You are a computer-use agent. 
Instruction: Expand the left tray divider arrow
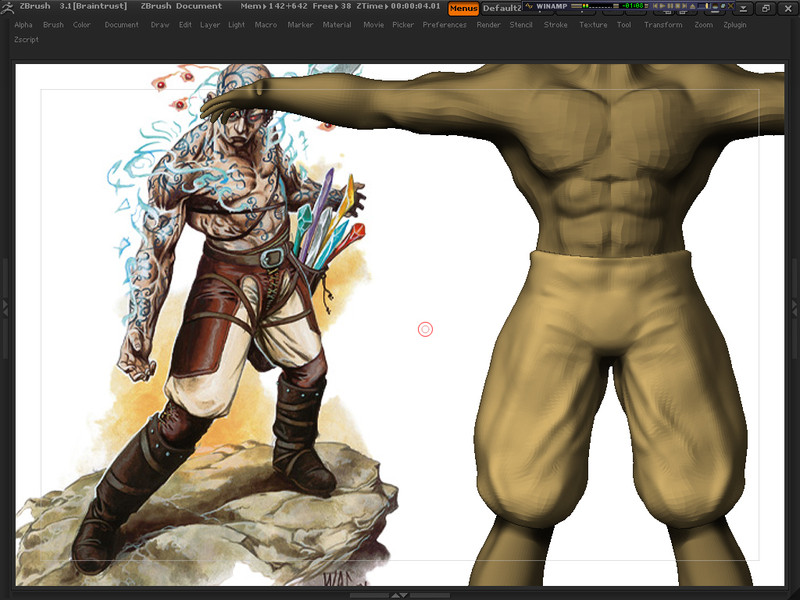(5, 308)
